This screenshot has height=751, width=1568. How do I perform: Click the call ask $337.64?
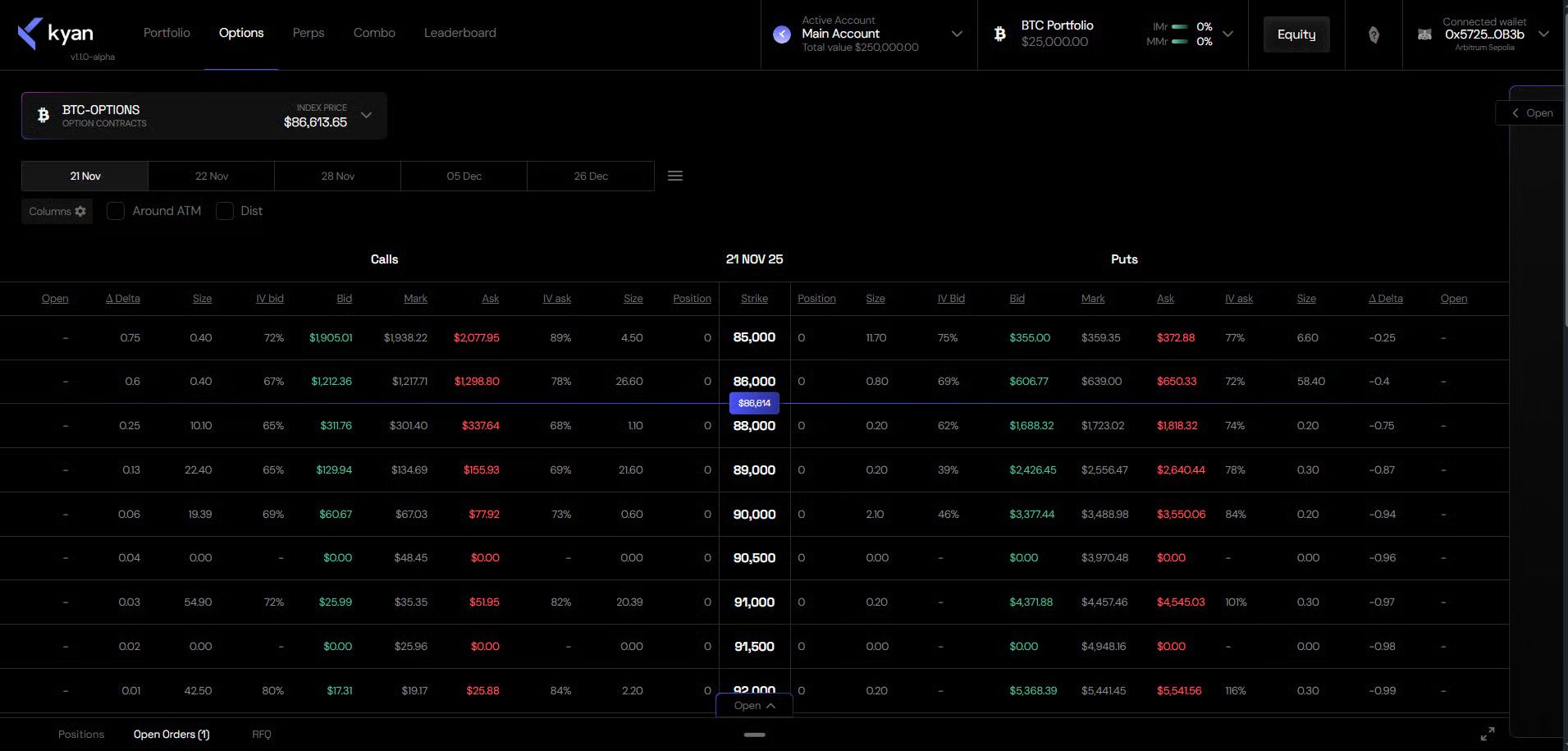coord(481,426)
